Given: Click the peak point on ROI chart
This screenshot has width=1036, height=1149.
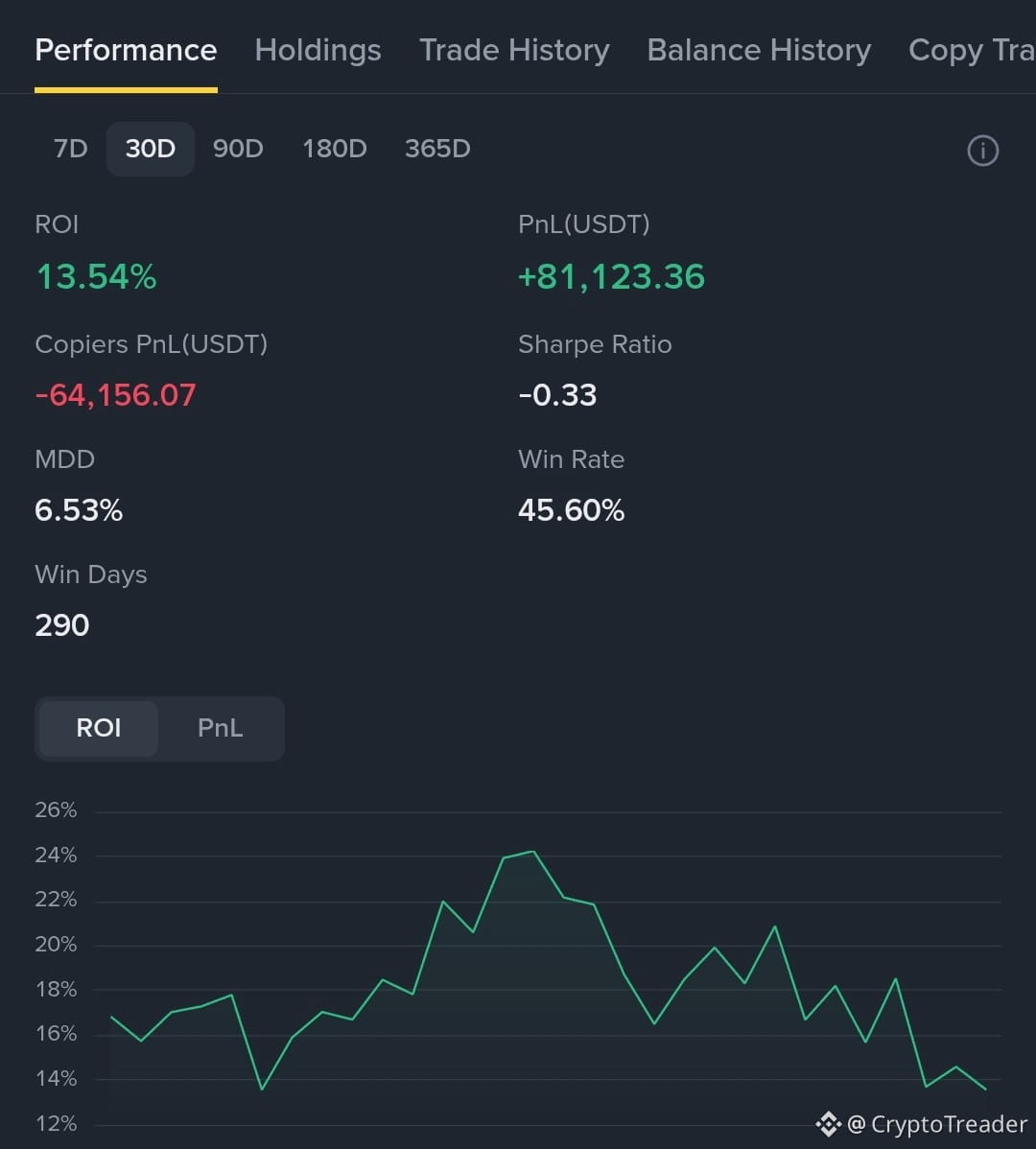Looking at the screenshot, I should click(x=532, y=852).
